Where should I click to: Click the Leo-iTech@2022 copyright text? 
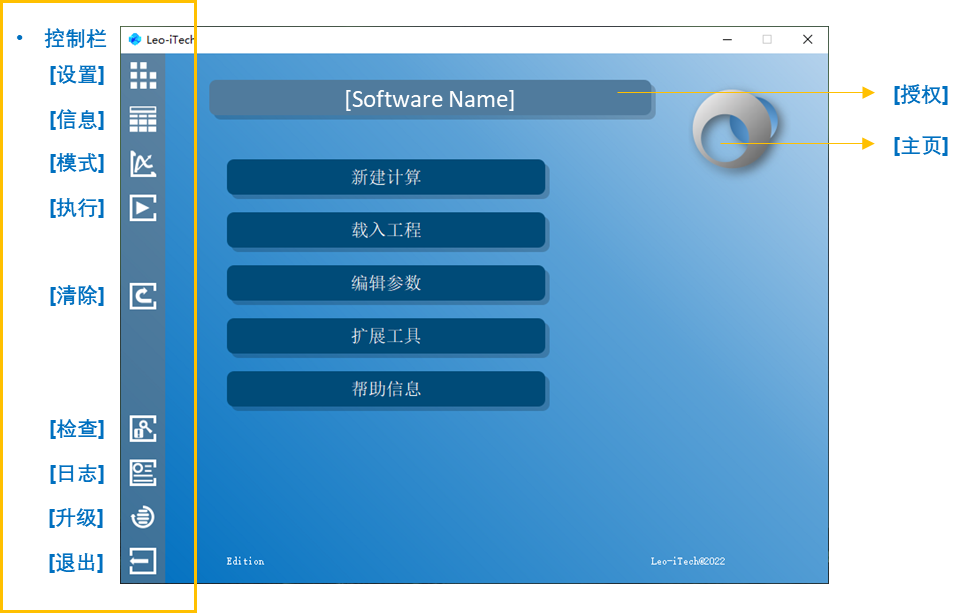687,561
